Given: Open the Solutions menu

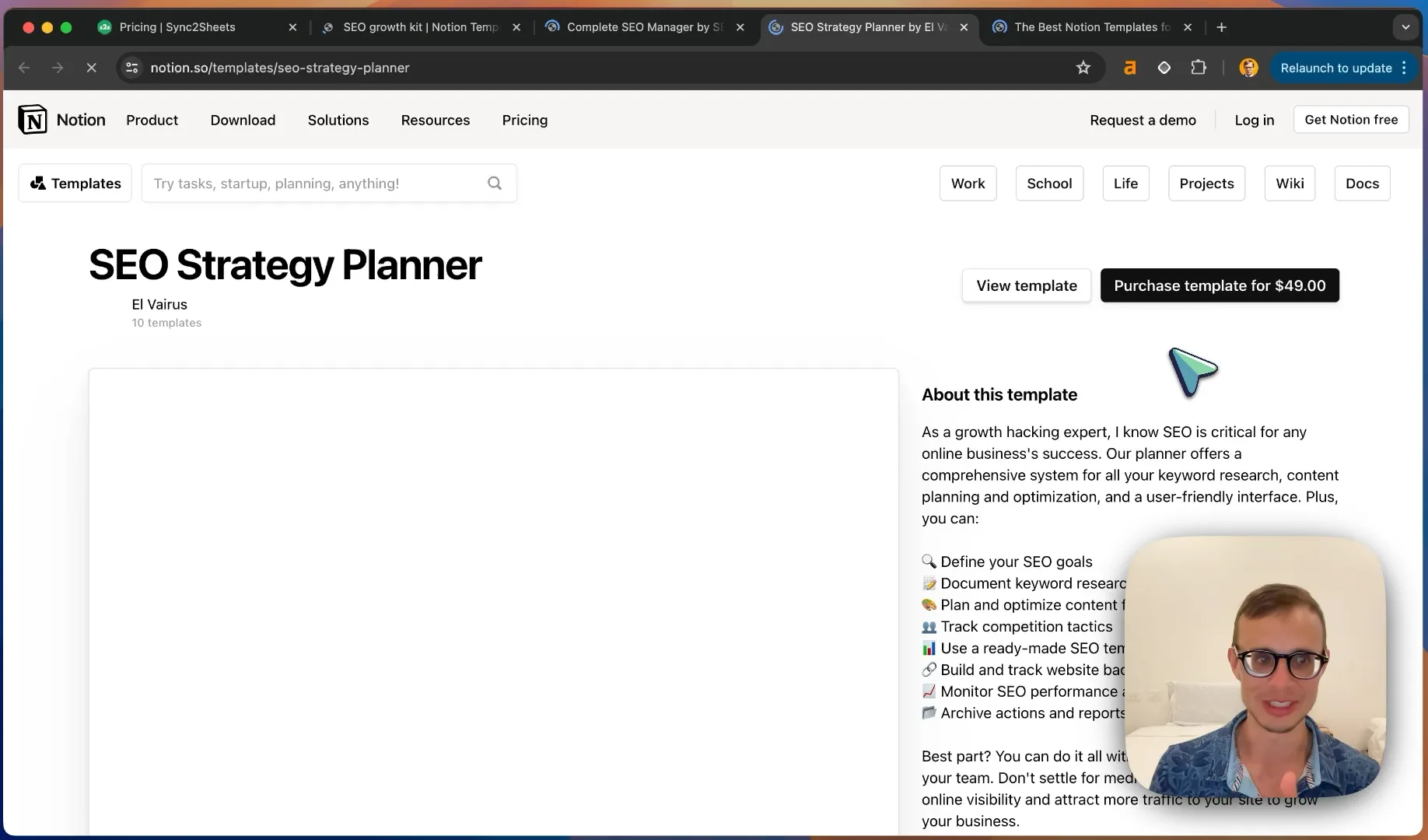Looking at the screenshot, I should [338, 120].
